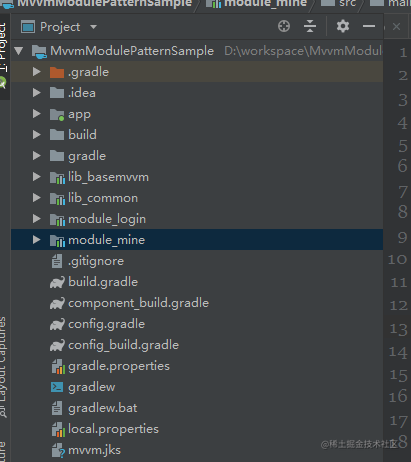The height and width of the screenshot is (462, 411).
Task: Click the build.gradle elephant icon
Action: click(x=57, y=282)
